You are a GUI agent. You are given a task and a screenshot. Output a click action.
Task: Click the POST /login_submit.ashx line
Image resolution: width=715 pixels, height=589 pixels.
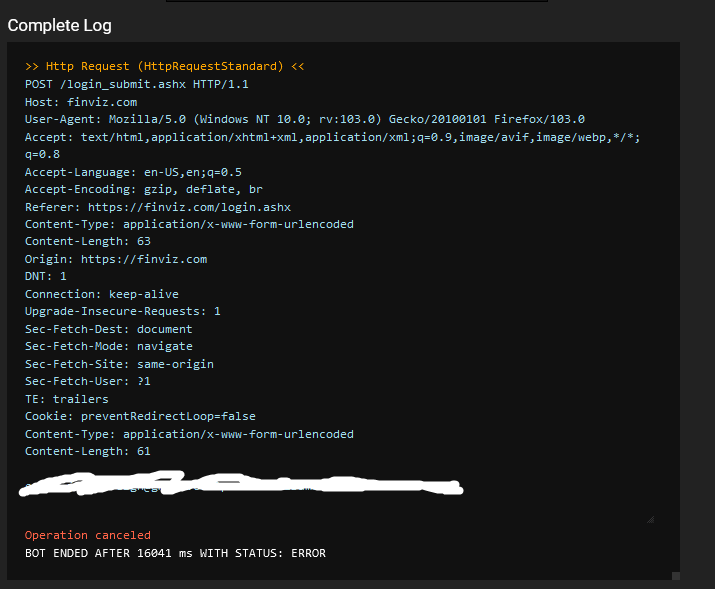(136, 84)
